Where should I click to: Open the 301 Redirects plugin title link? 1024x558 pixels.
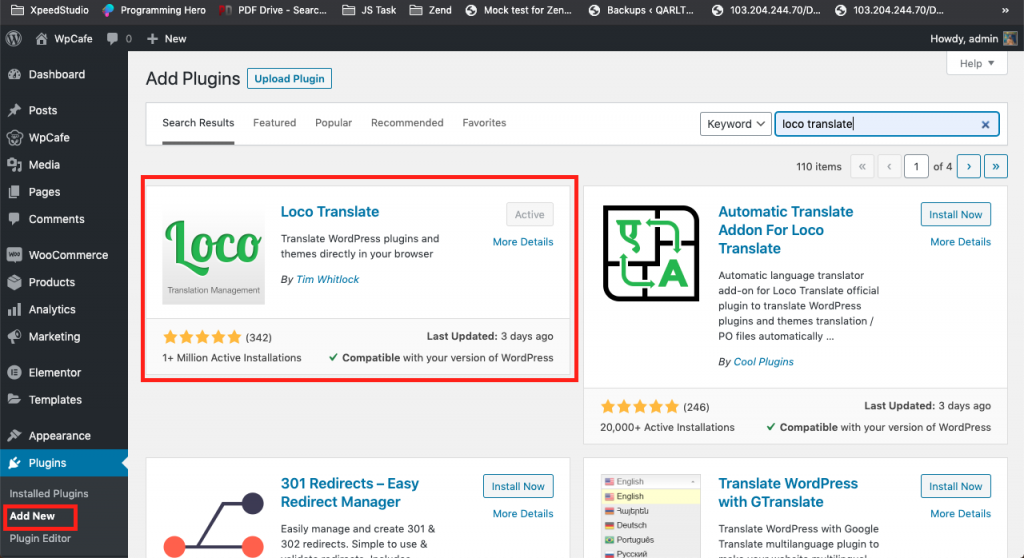click(x=349, y=493)
